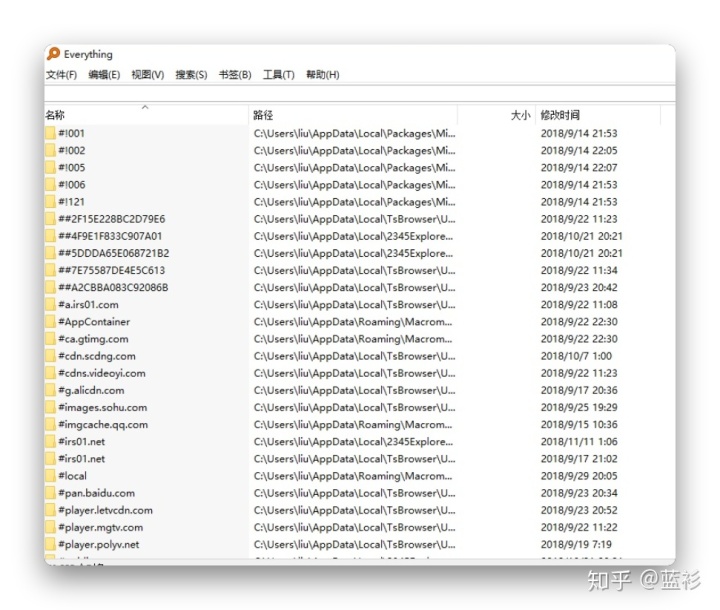The height and width of the screenshot is (610, 720).
Task: Select folder icon of #!005
Action: (50, 168)
